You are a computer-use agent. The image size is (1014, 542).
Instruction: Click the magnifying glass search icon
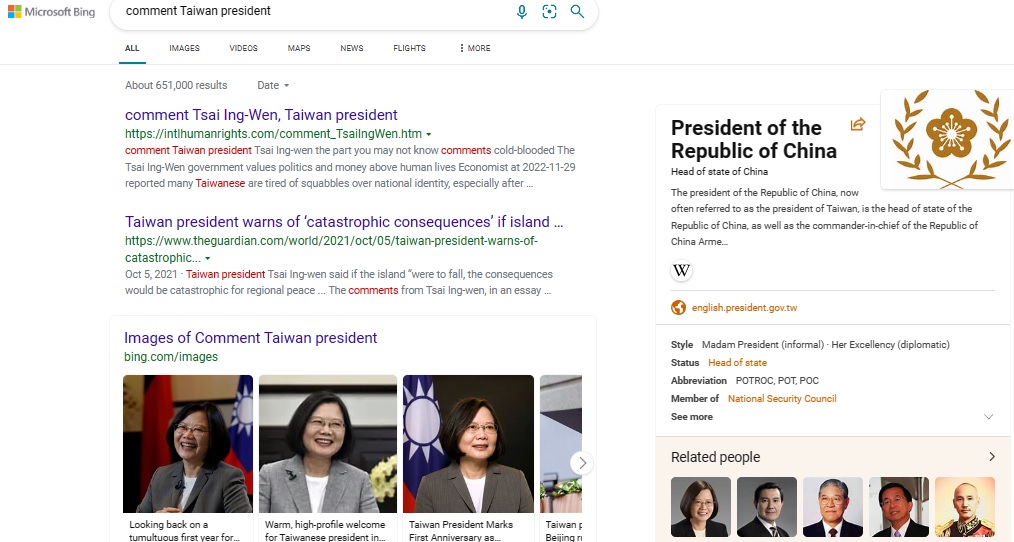coord(577,12)
